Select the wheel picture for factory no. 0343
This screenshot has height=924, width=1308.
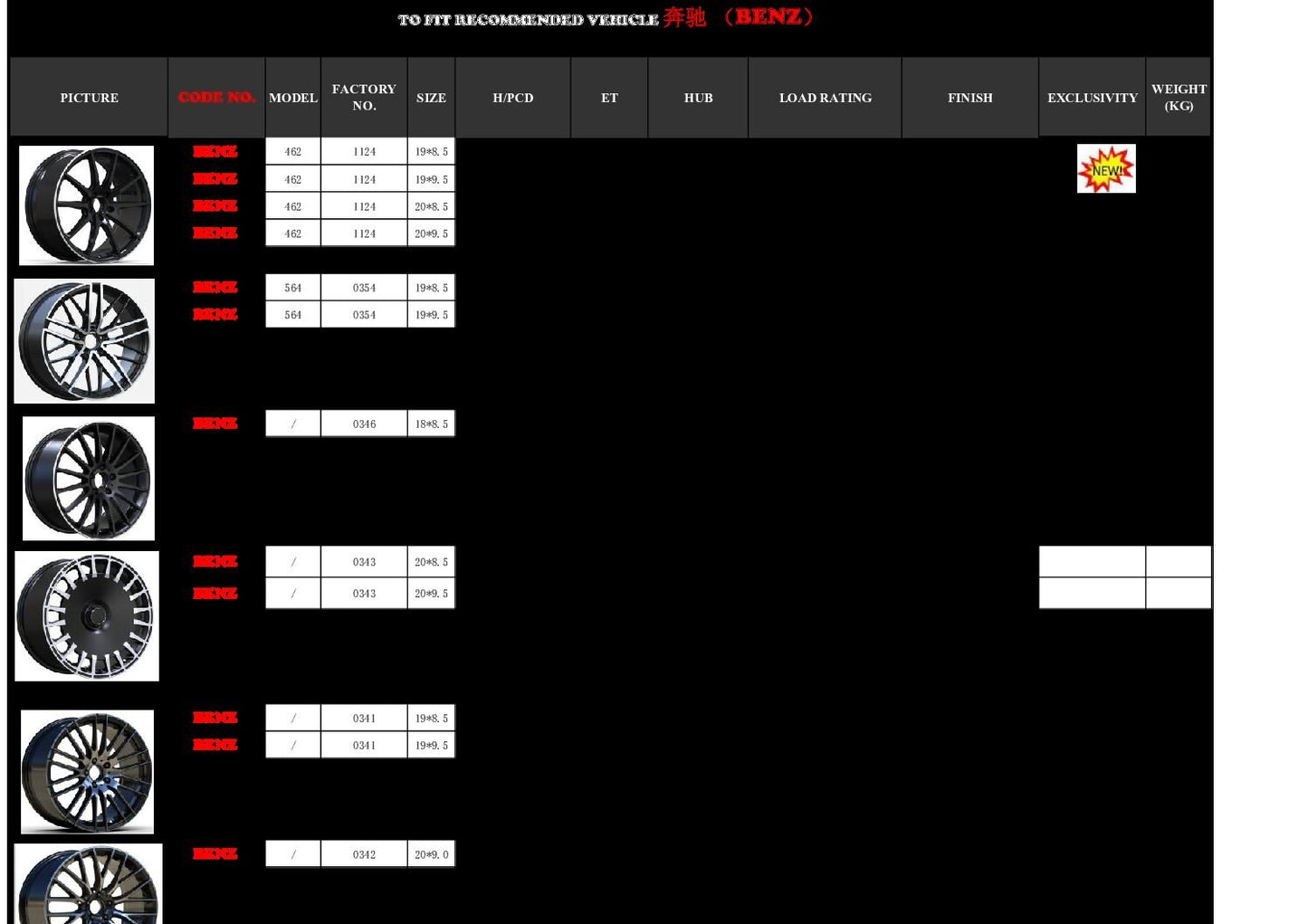(87, 616)
